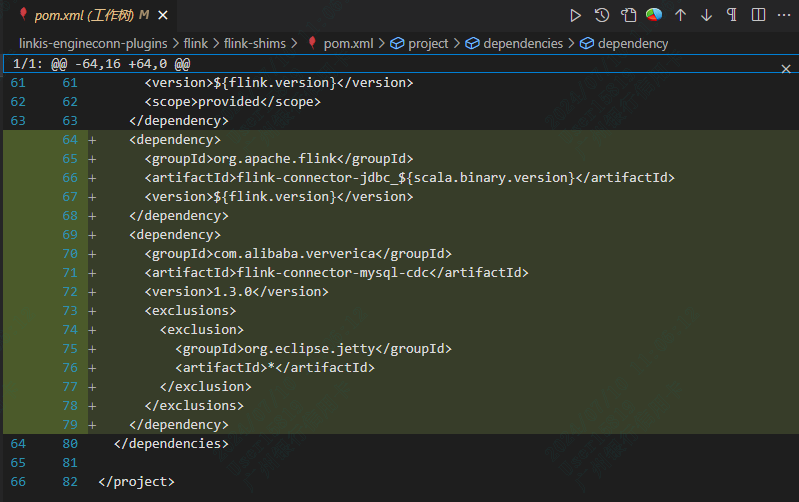Click the closing </exclusions> tag line

[194, 406]
